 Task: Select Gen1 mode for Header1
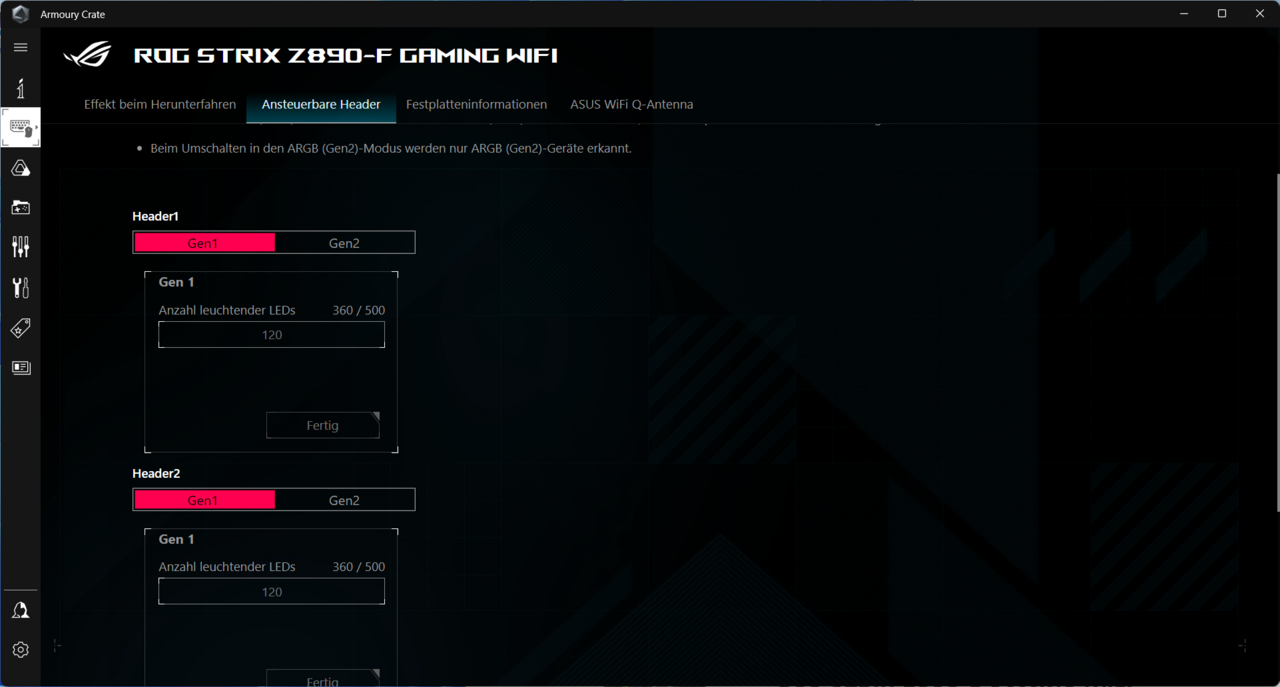(x=204, y=242)
